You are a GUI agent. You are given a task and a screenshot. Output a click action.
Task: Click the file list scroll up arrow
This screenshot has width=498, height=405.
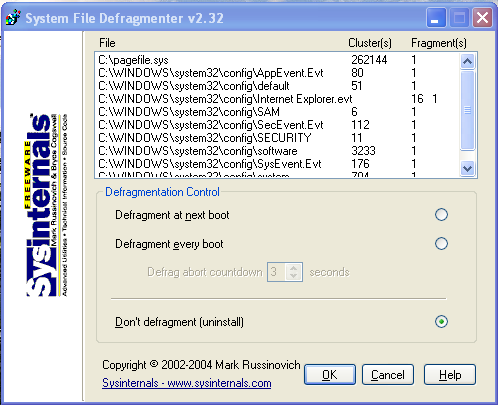(467, 61)
